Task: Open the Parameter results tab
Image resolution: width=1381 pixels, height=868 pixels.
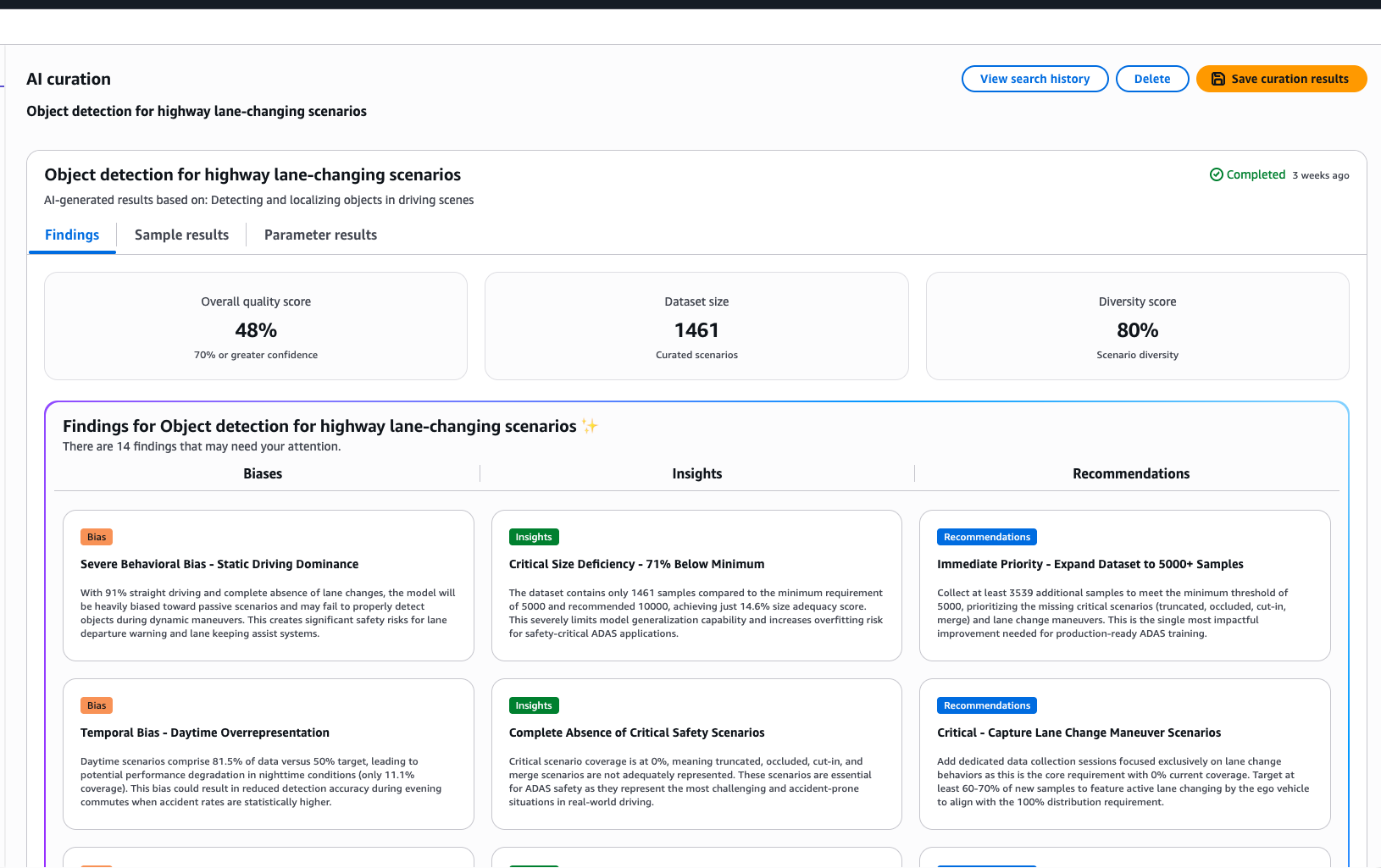Action: [x=320, y=235]
